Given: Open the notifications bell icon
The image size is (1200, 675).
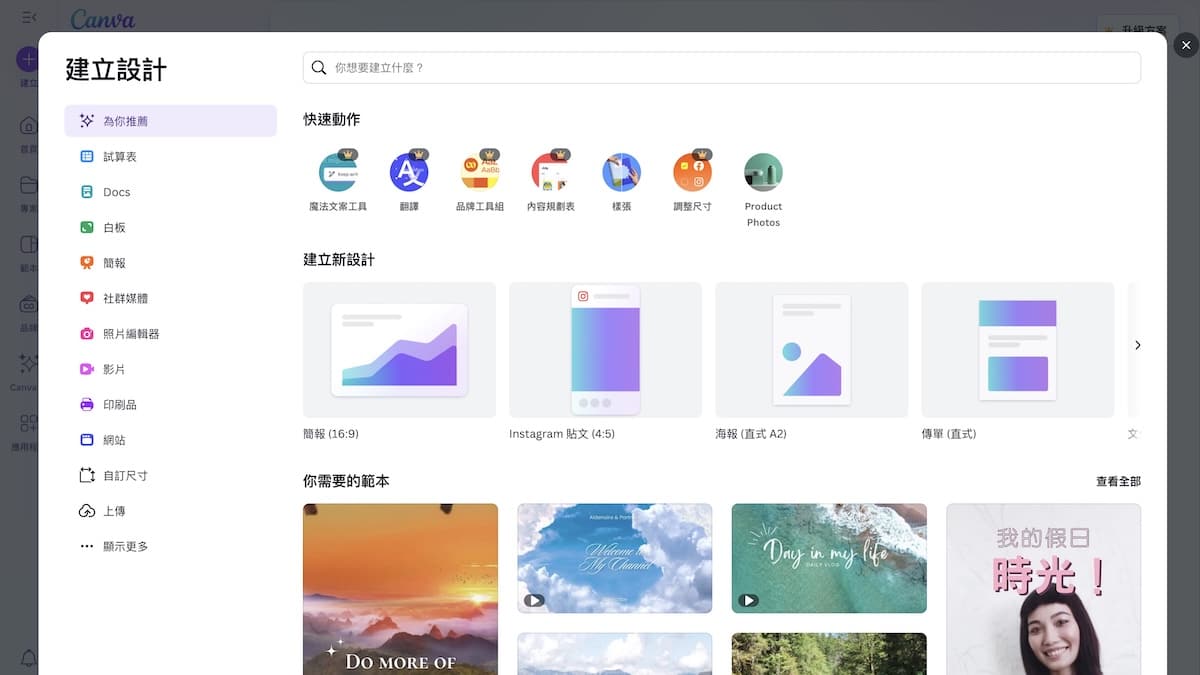Looking at the screenshot, I should [28, 658].
